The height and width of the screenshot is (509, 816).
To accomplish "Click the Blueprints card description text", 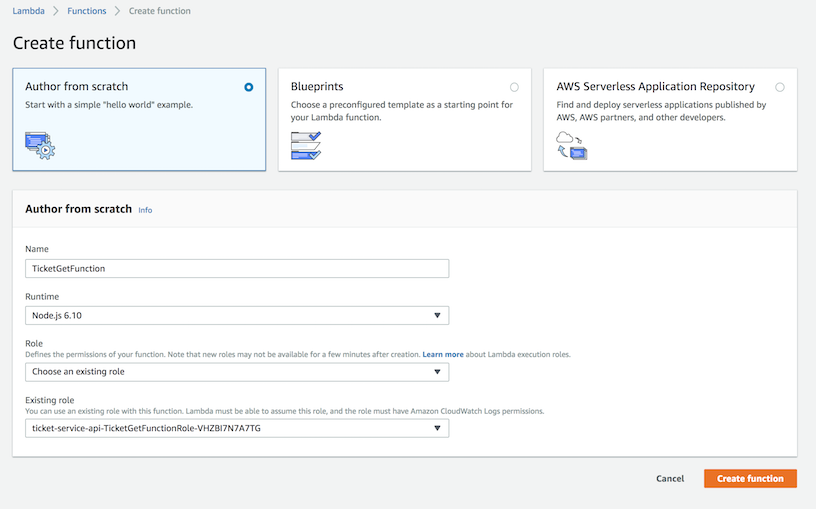I will (x=402, y=111).
